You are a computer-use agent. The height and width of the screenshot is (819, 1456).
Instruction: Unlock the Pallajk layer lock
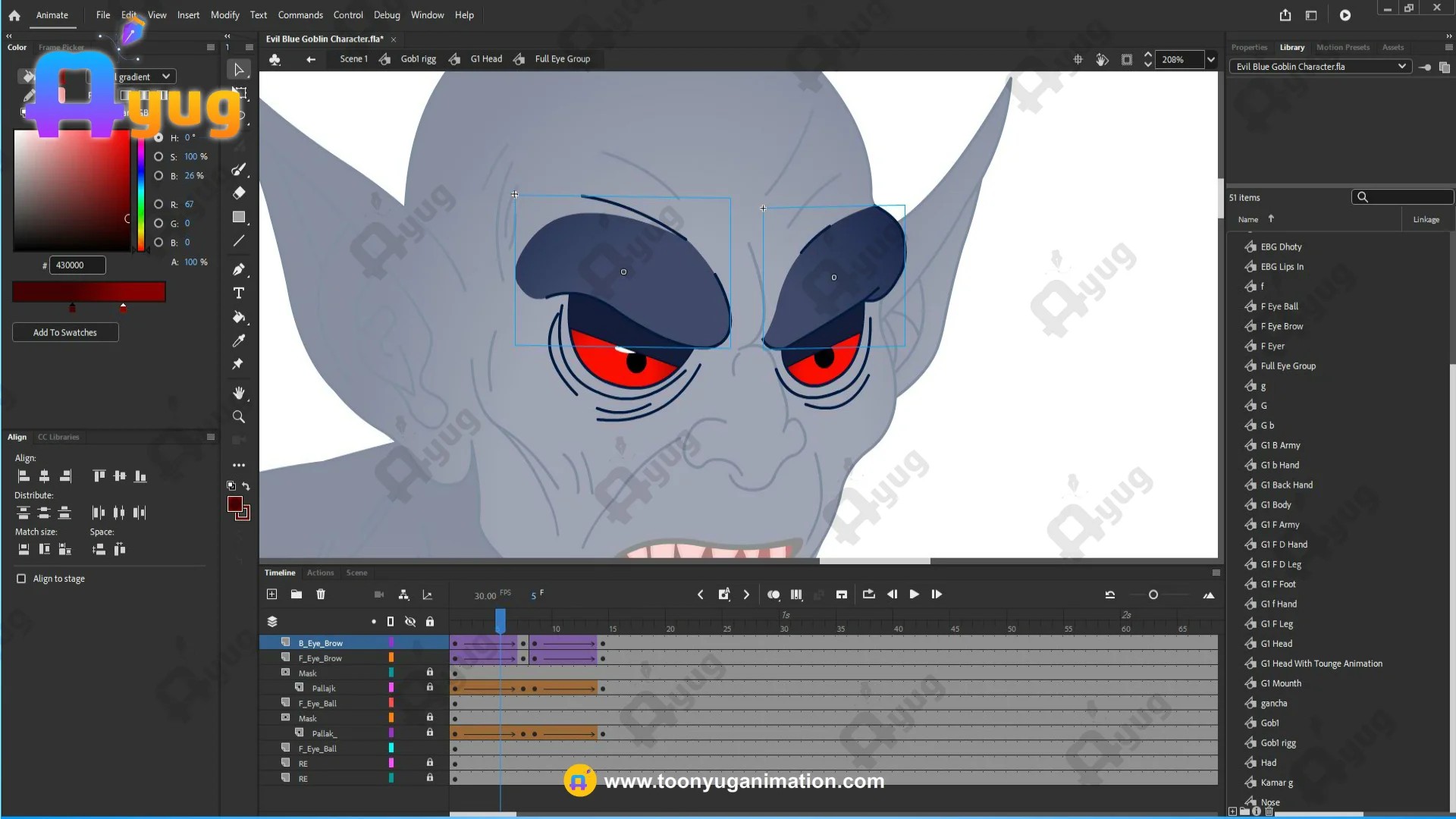pyautogui.click(x=430, y=688)
